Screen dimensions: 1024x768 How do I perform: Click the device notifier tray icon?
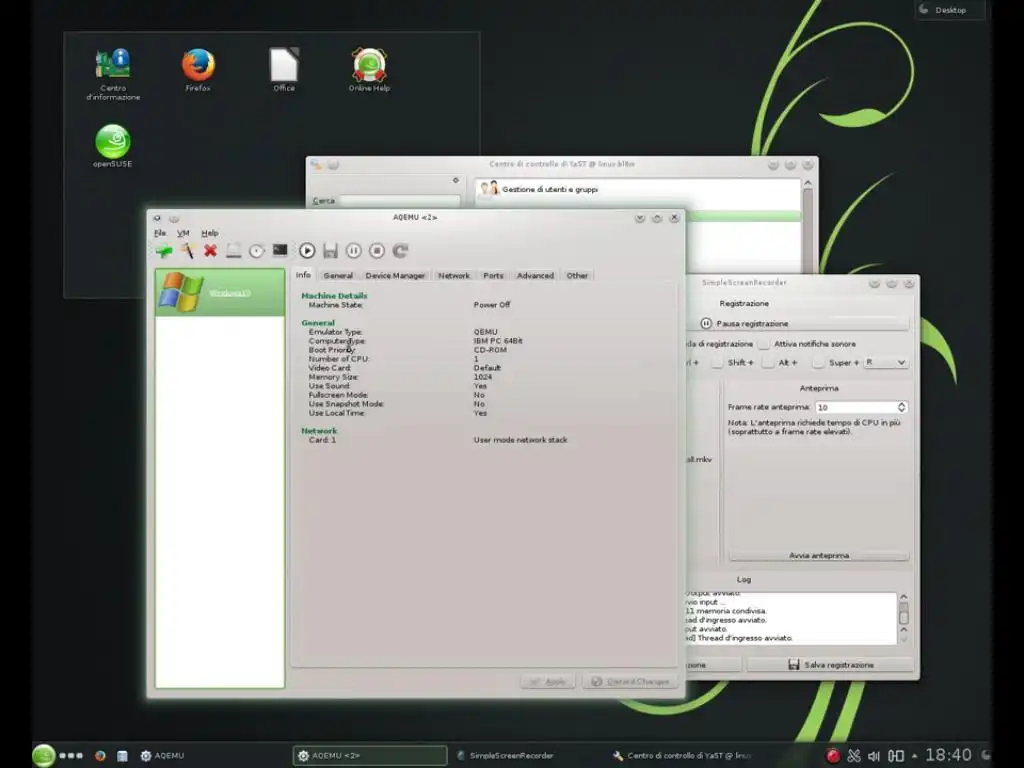point(896,756)
